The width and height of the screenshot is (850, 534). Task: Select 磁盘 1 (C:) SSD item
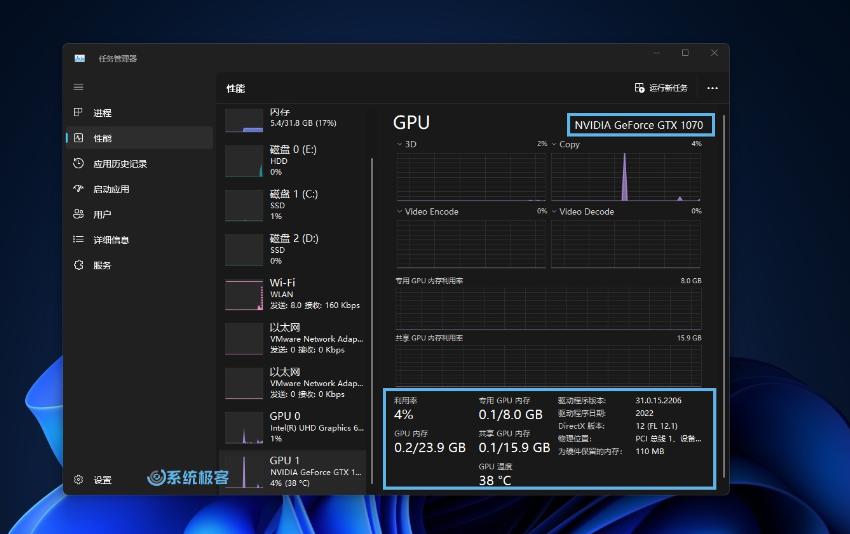(x=293, y=205)
